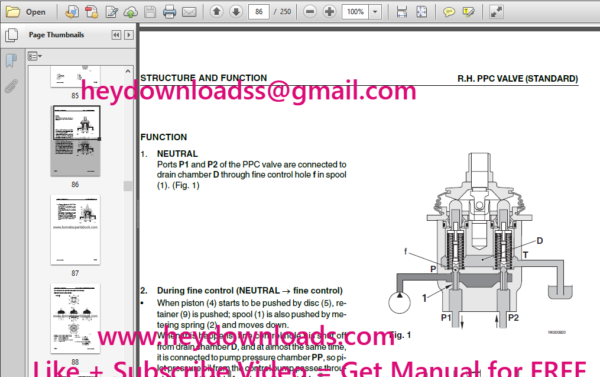Click the print document icon
The image size is (600, 377).
click(169, 12)
